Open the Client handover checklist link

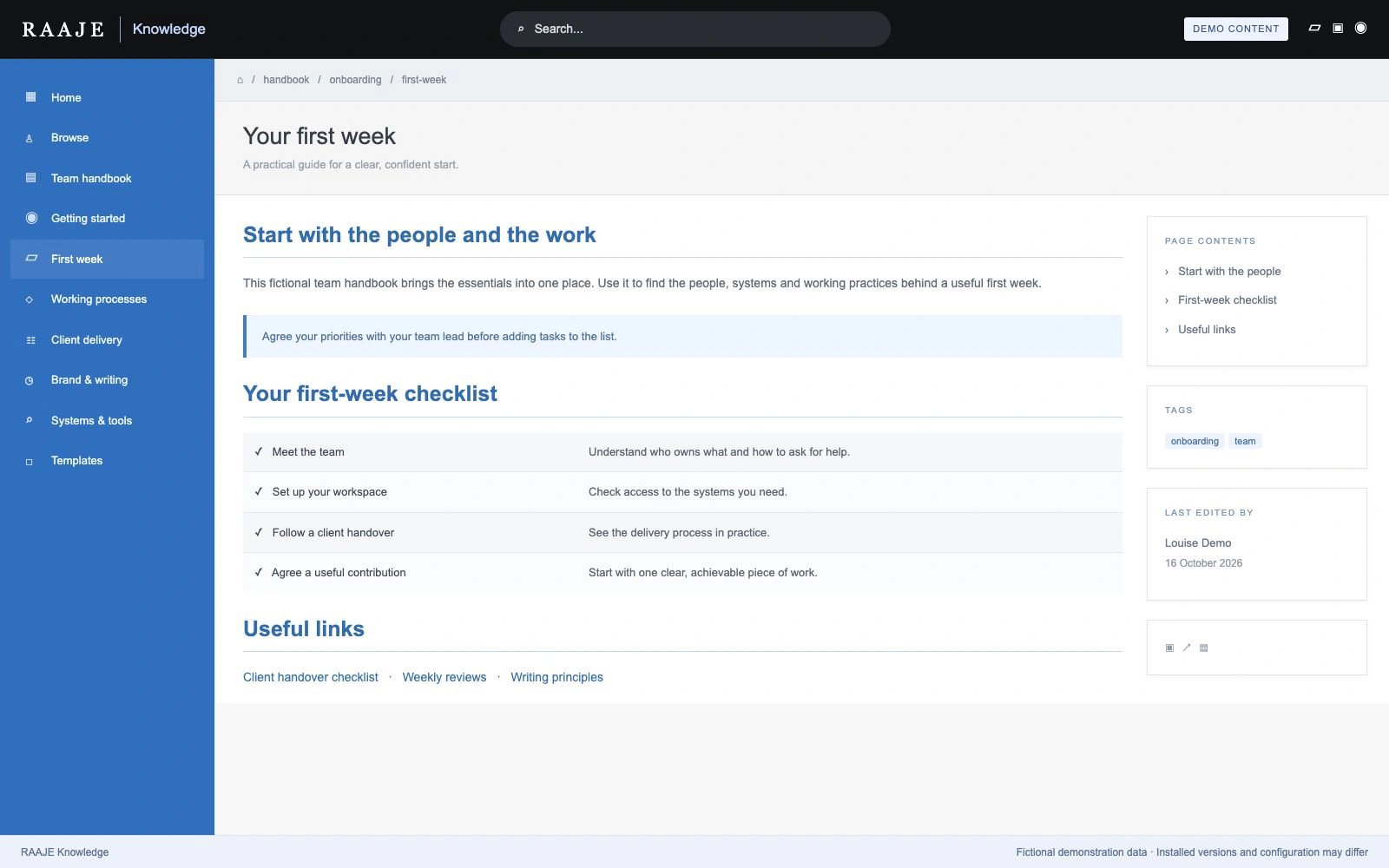click(x=311, y=677)
